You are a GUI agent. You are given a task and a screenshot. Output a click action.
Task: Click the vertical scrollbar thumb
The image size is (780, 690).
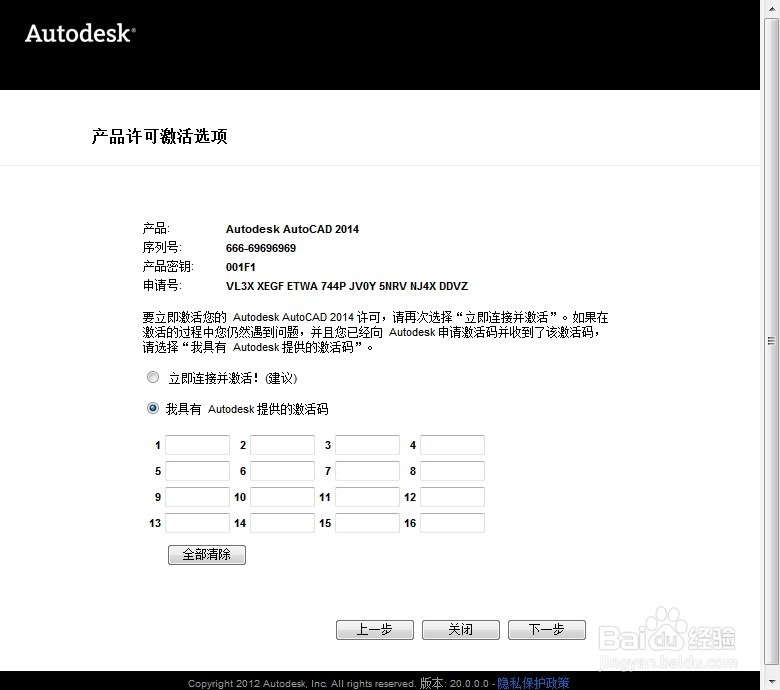pos(772,341)
